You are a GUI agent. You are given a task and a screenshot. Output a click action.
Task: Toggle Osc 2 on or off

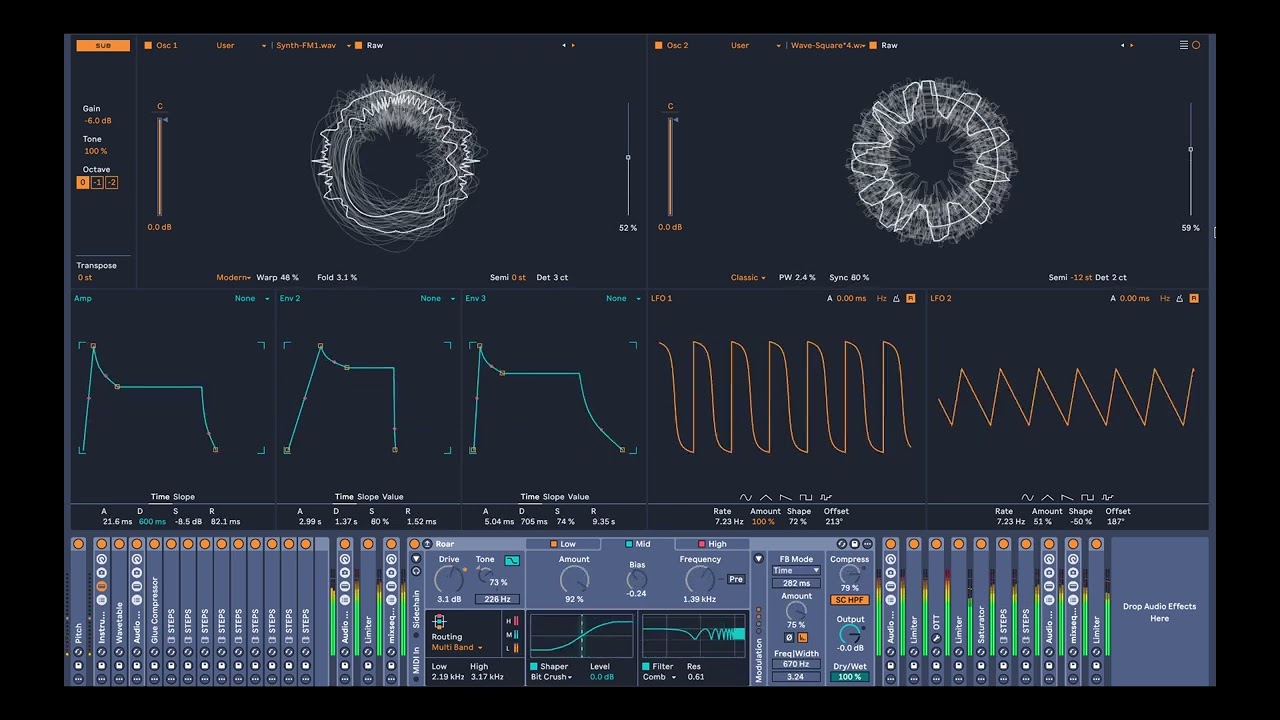pos(659,45)
